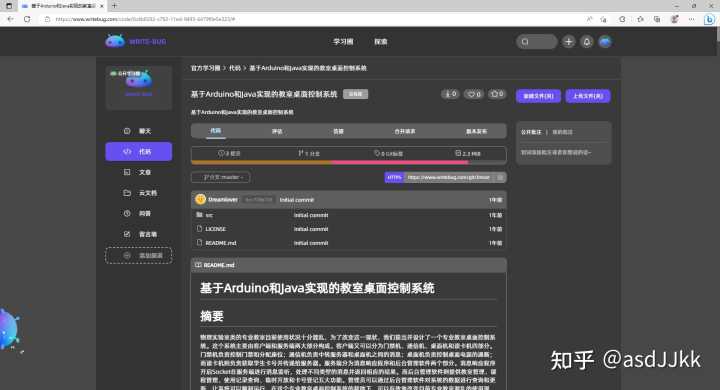Click the HTTPS protocol button
The height and width of the screenshot is (390, 720).
point(394,177)
